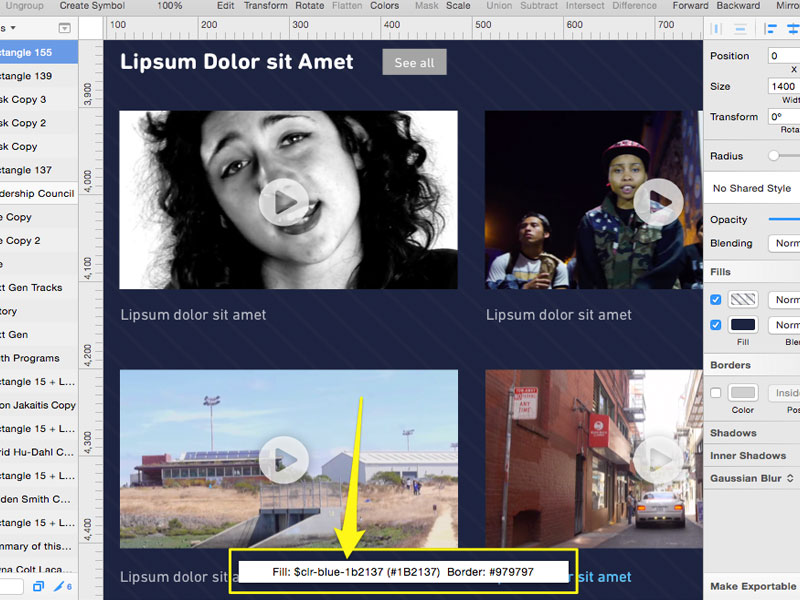Click the distribute horizontally icon in inspector
Viewport: 800px width, 600px height.
[x=716, y=29]
